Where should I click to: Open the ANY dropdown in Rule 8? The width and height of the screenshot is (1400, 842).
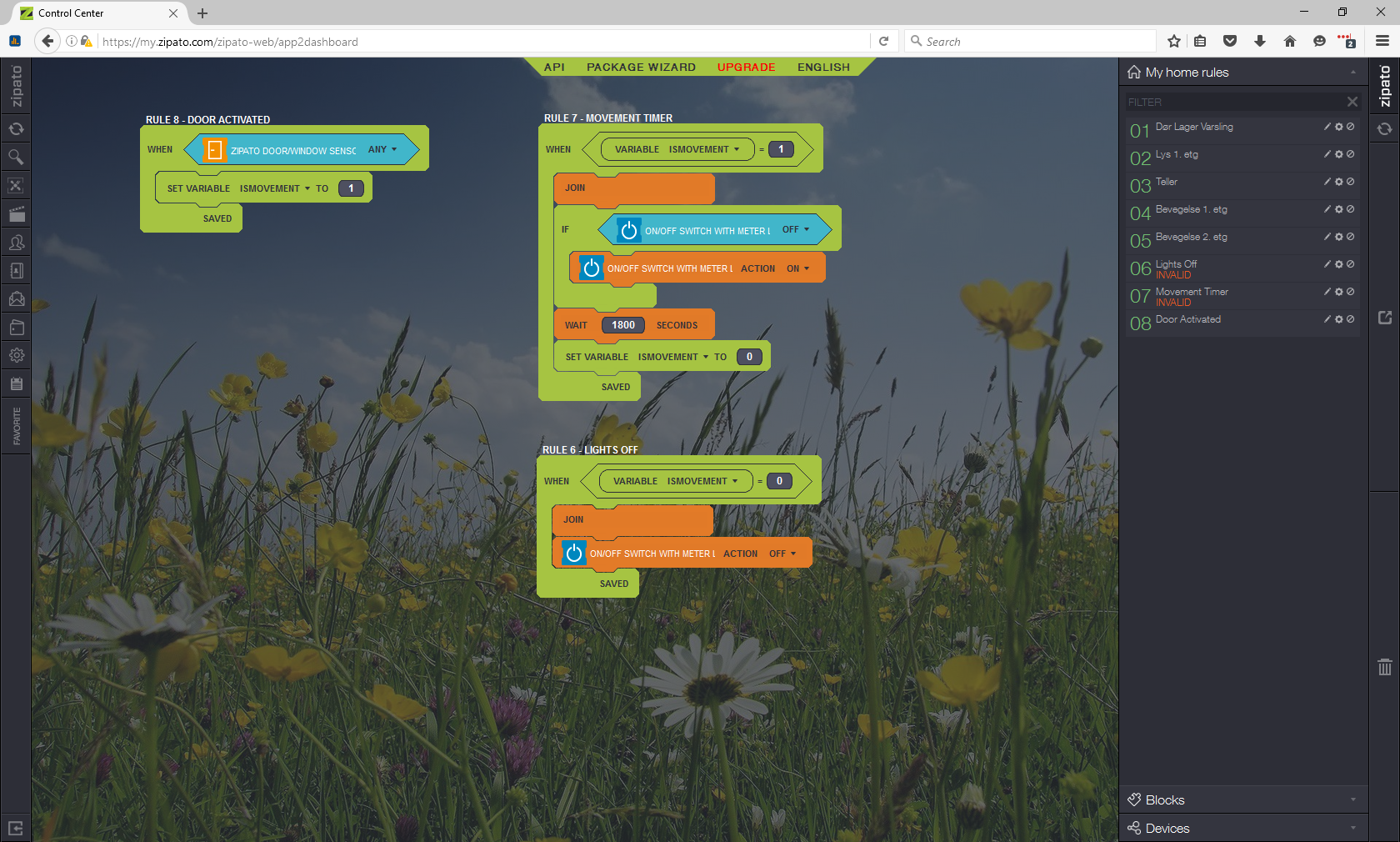(x=382, y=150)
